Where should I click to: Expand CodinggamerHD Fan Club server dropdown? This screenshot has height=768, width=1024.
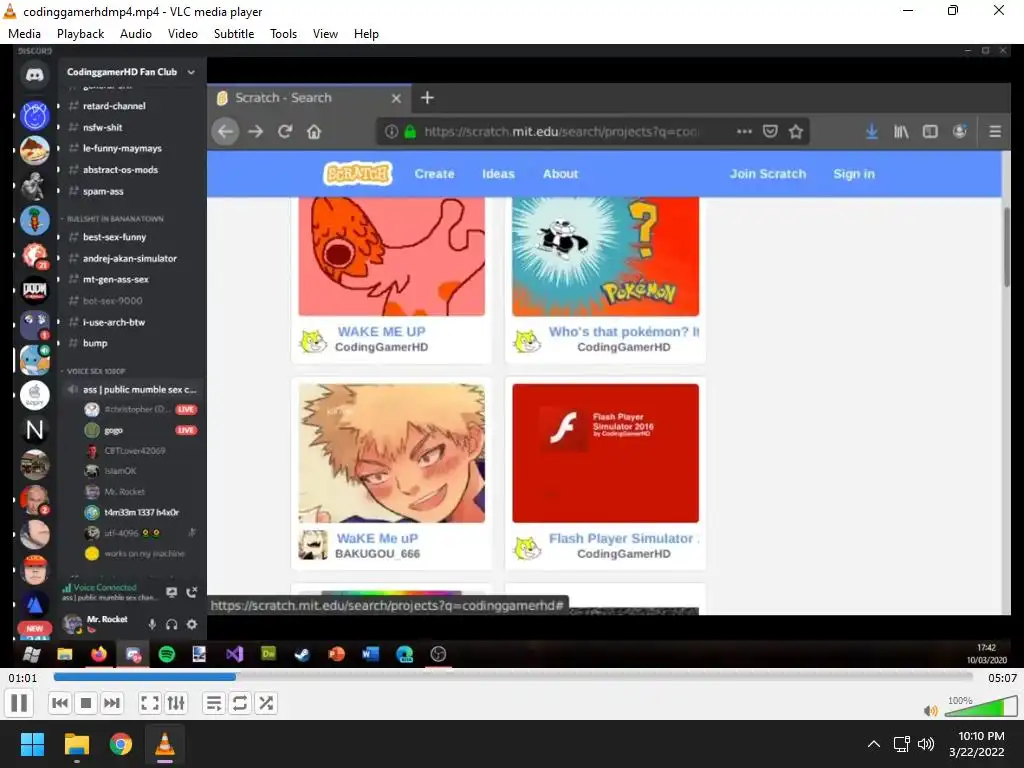tap(191, 72)
